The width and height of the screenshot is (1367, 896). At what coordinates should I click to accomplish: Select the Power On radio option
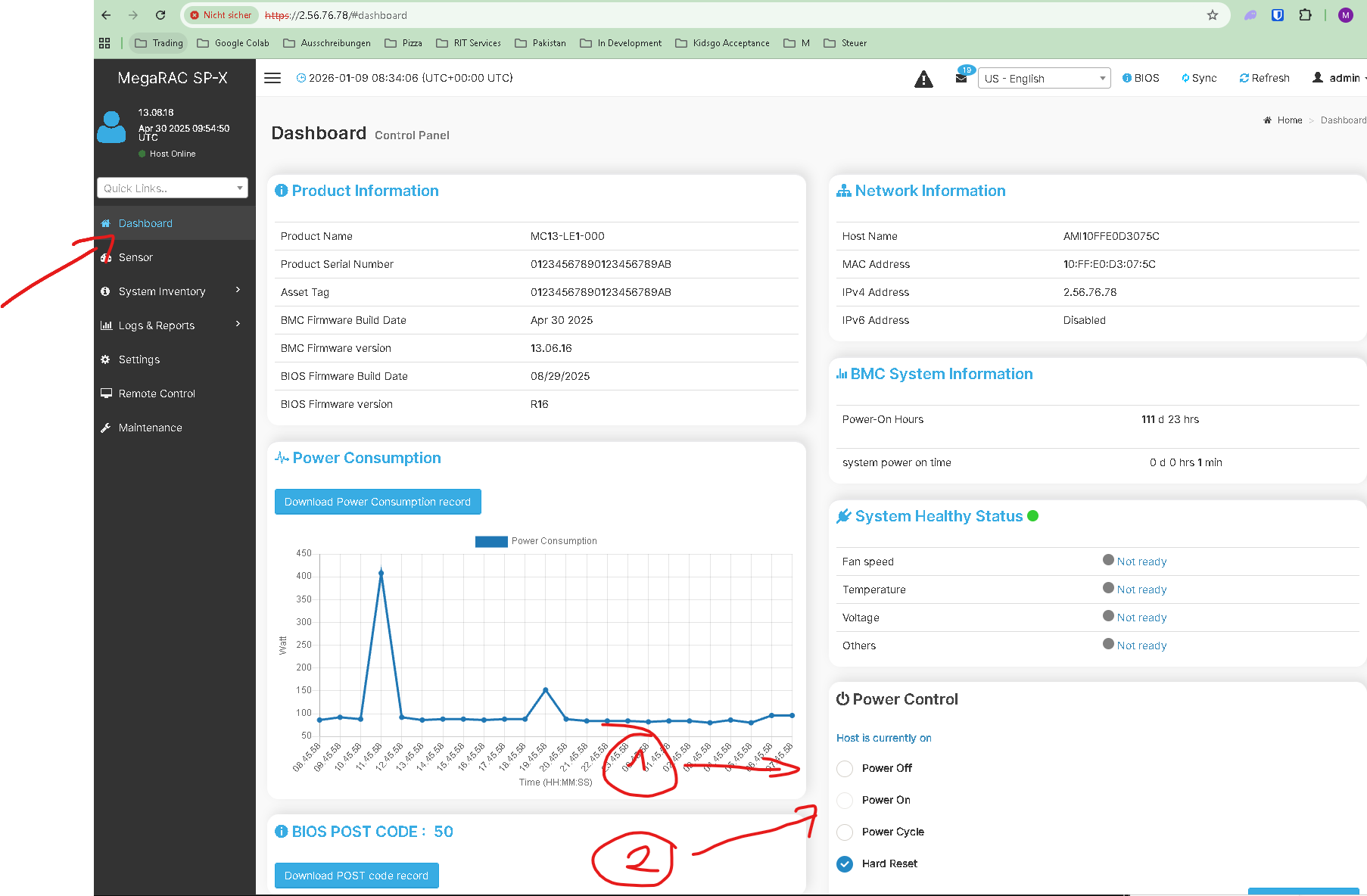pos(845,800)
